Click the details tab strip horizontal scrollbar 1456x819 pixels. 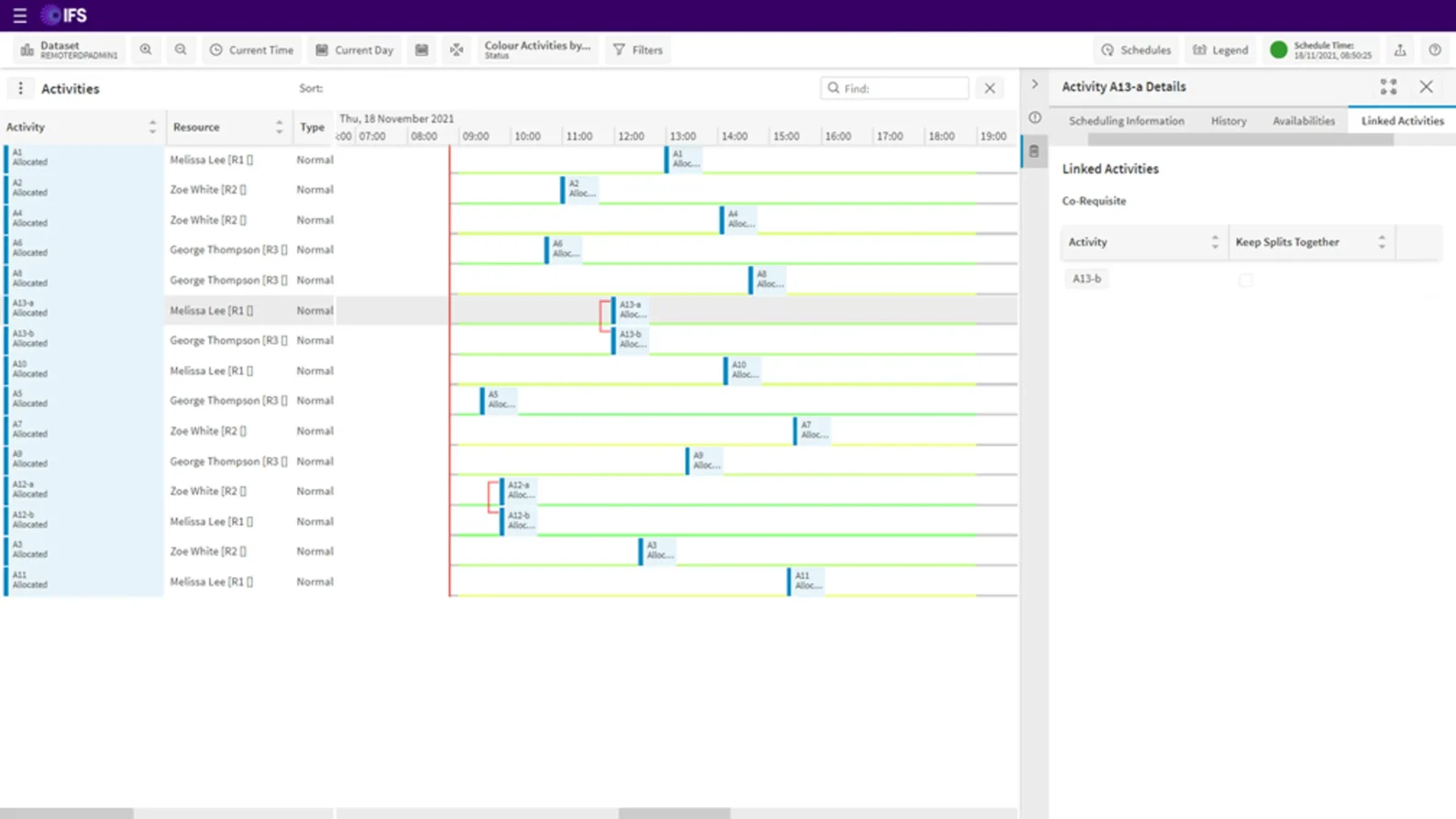click(x=1241, y=140)
